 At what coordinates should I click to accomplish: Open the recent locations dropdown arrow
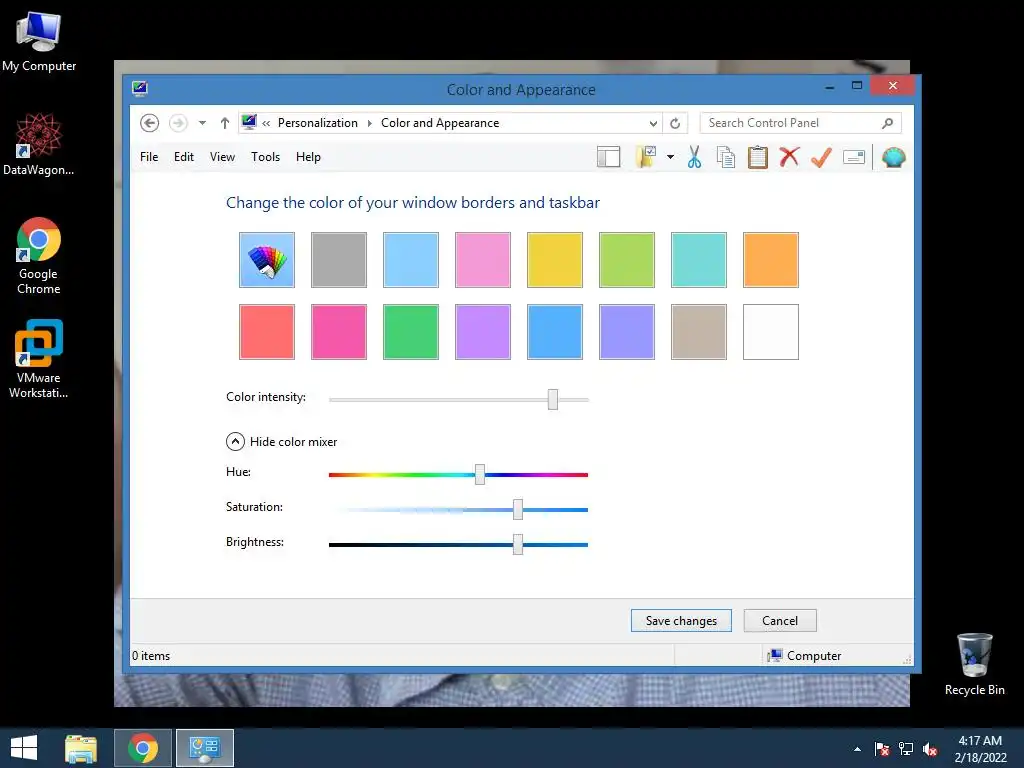[x=202, y=123]
